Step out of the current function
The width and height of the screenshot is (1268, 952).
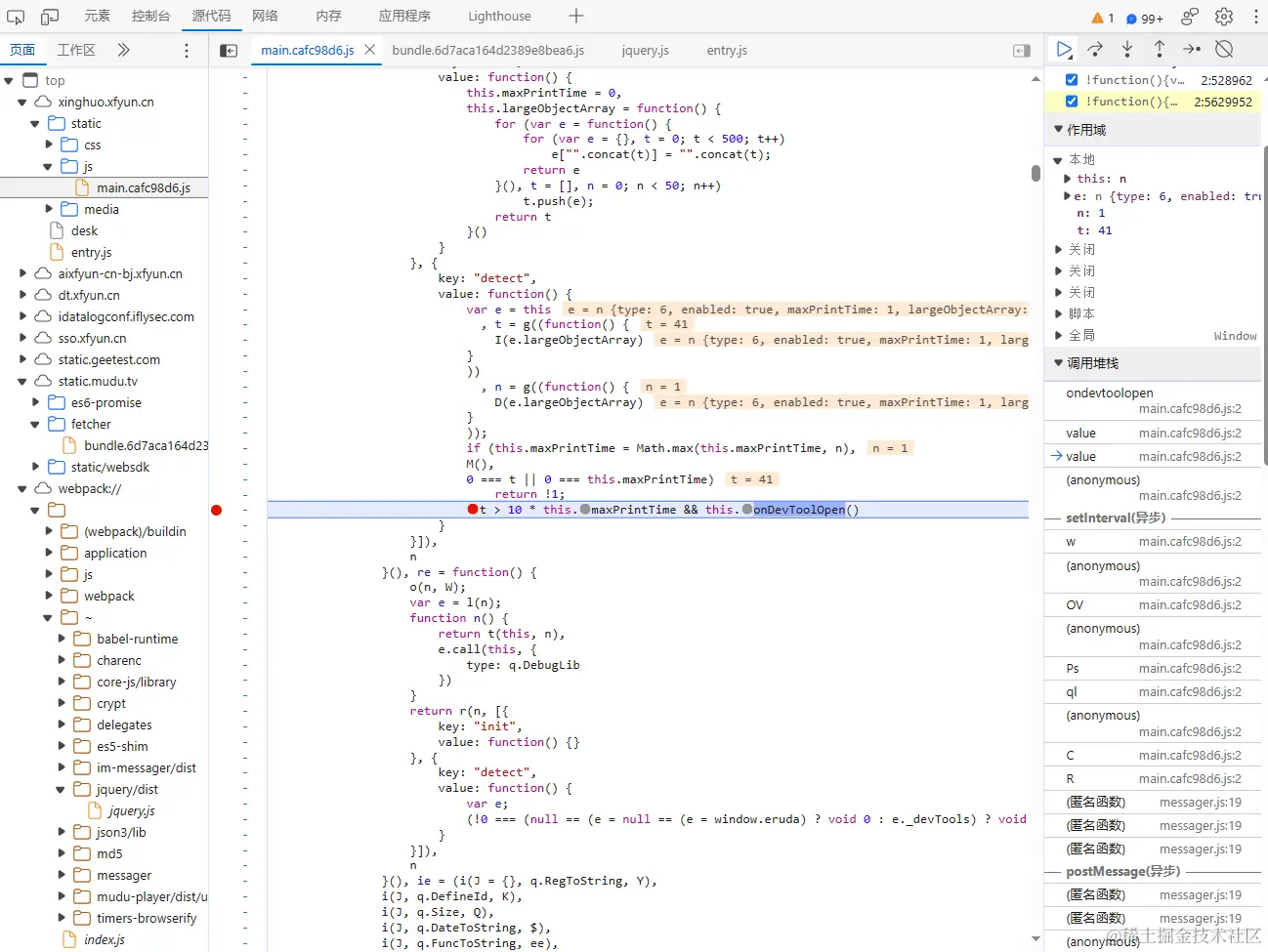[1160, 49]
